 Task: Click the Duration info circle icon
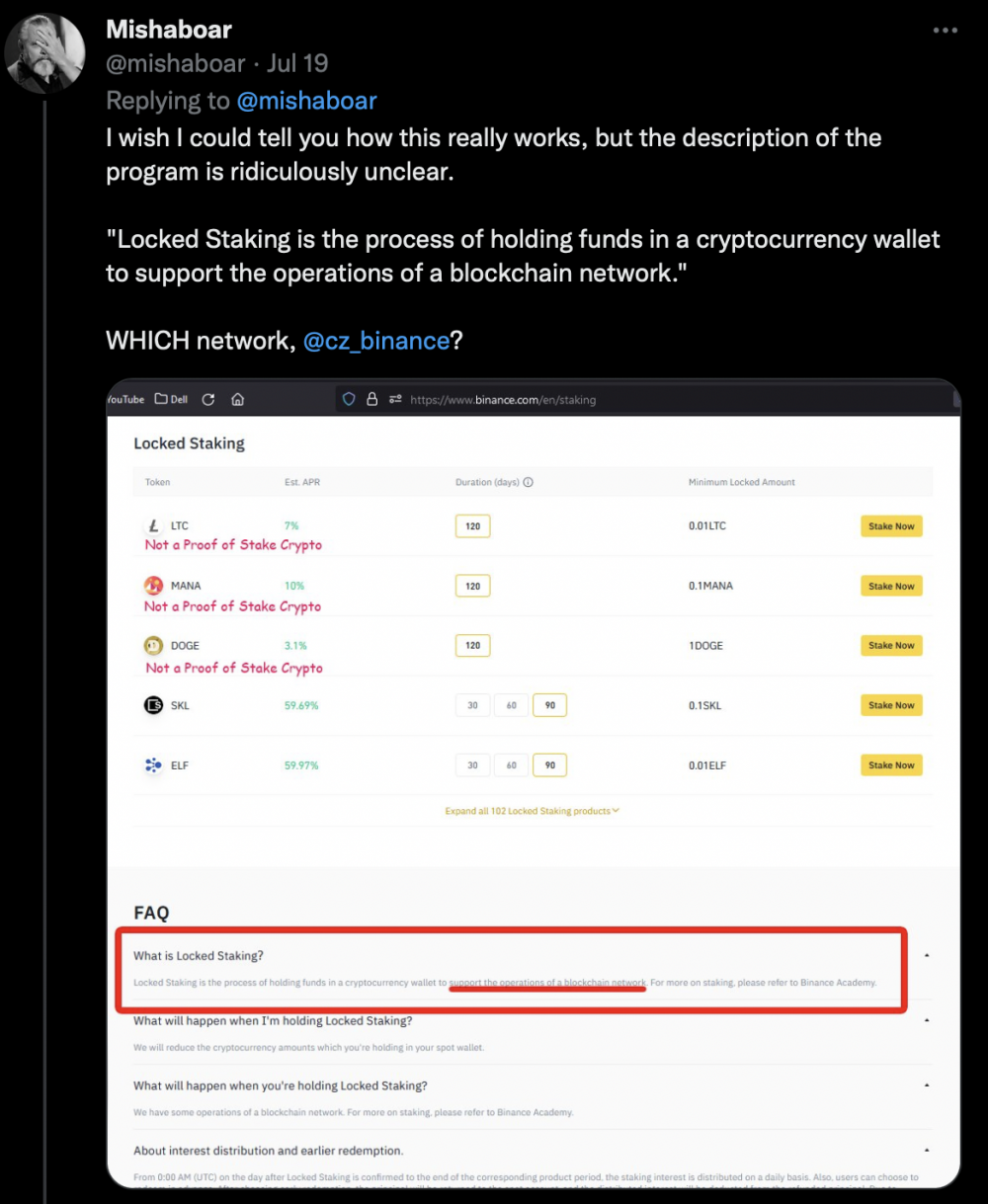point(529,482)
